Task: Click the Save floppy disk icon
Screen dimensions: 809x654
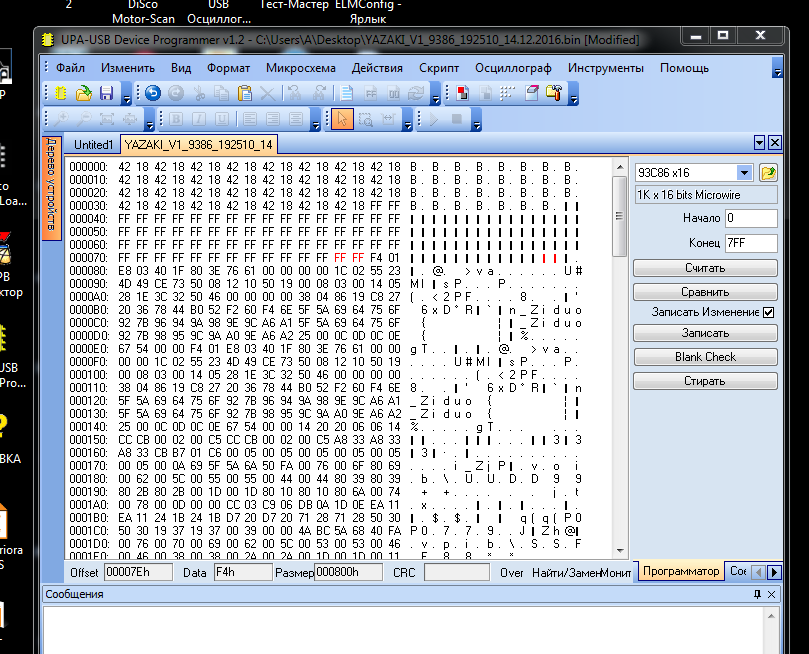Action: [106, 94]
